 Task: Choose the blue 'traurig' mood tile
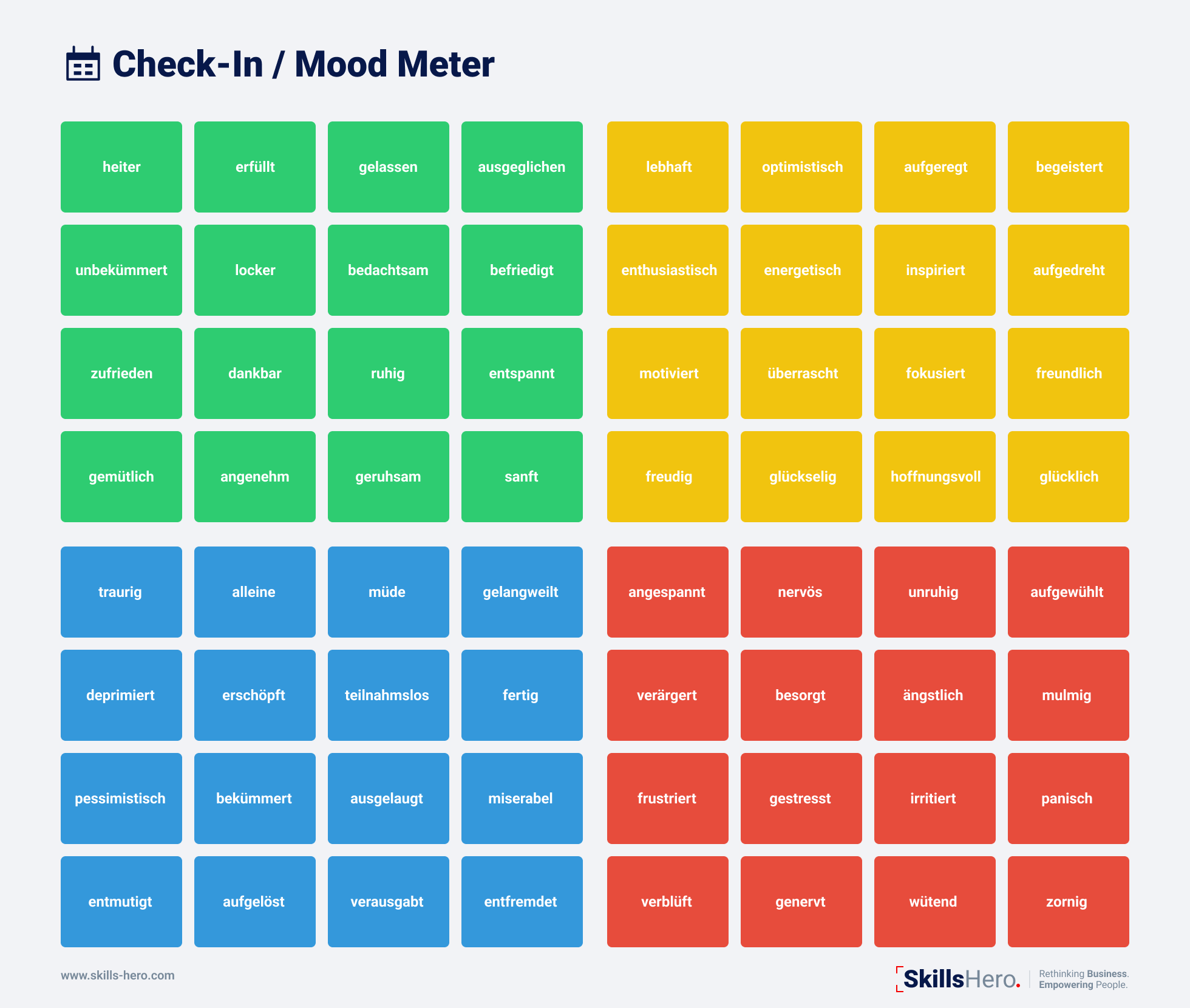click(x=121, y=592)
